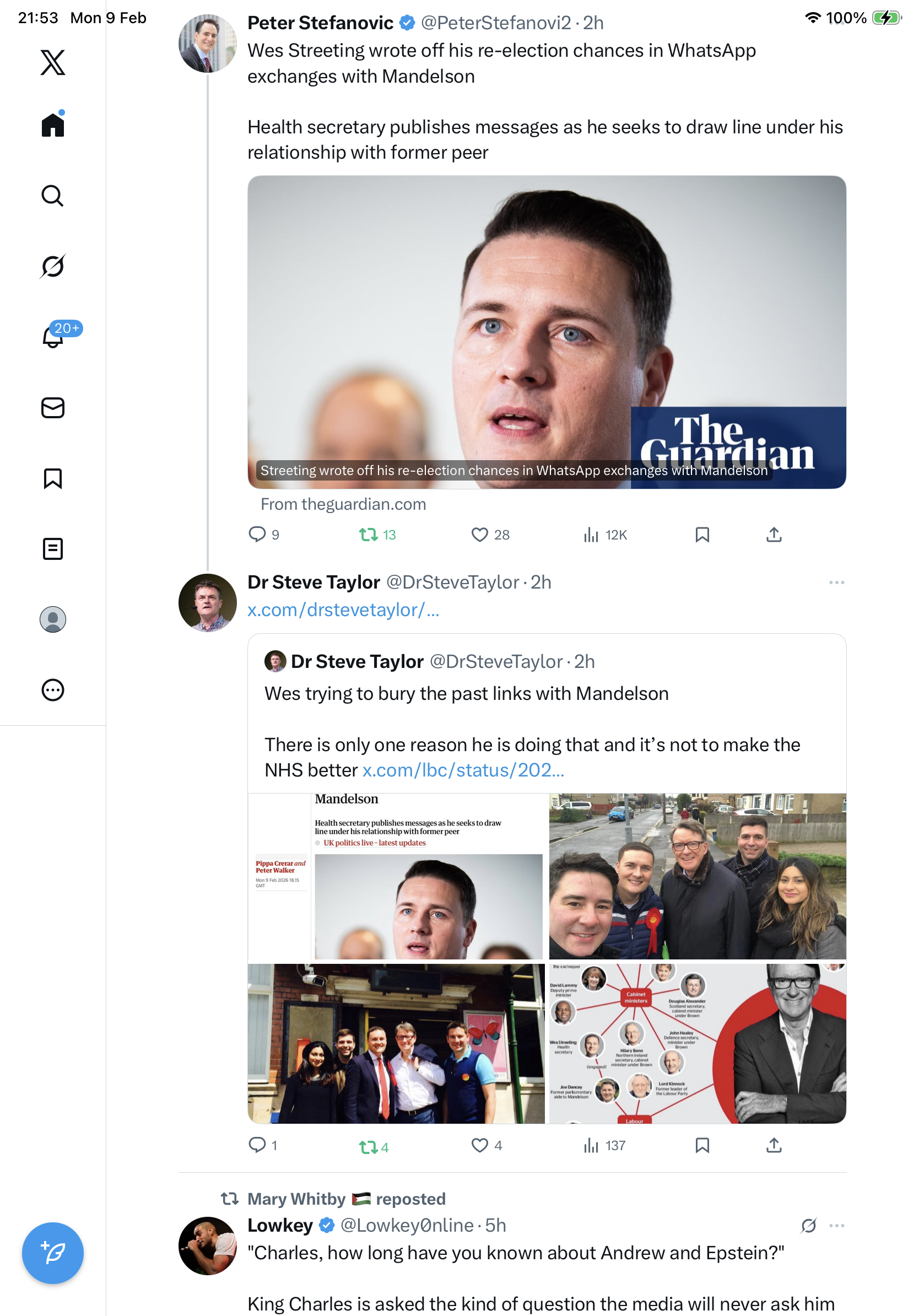Open Bookmarks in sidebar
919x1316 pixels.
pyautogui.click(x=53, y=478)
